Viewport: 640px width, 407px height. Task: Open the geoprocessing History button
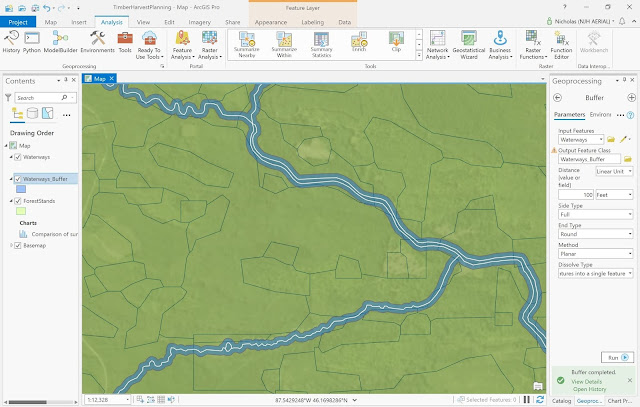coord(11,42)
